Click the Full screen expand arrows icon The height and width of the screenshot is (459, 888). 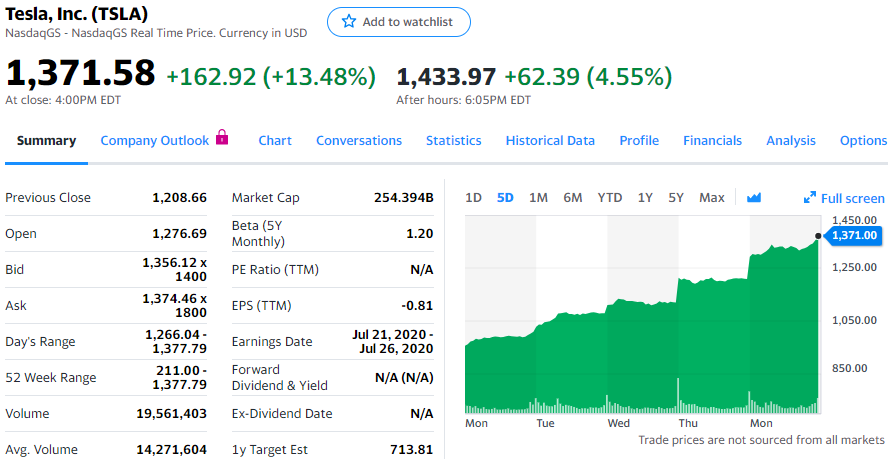point(810,198)
